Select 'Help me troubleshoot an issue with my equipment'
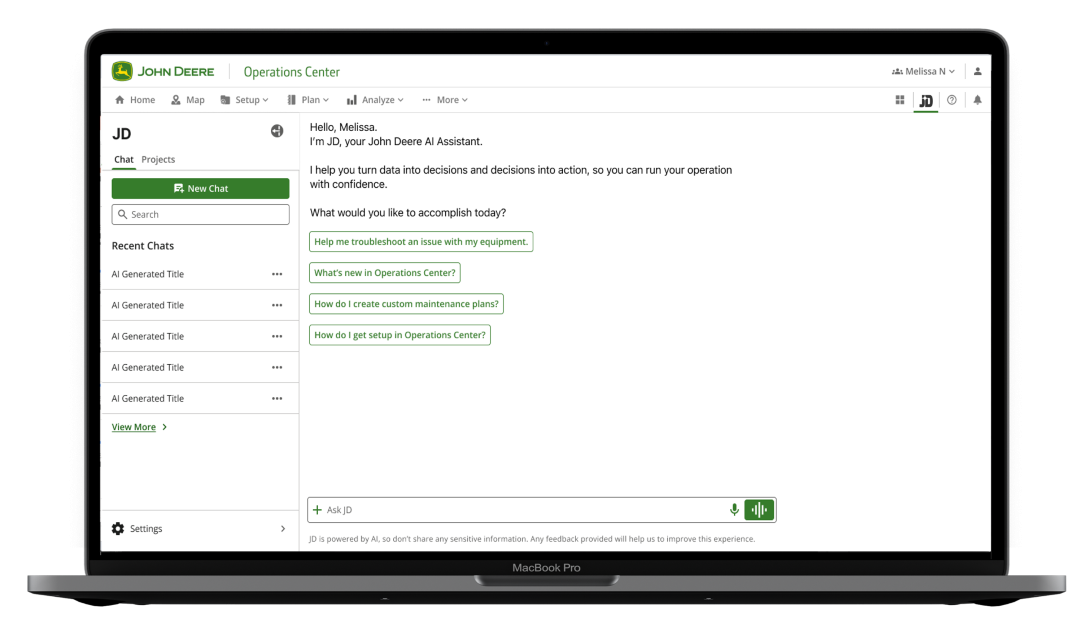Image resolution: width=1080 pixels, height=639 pixels. click(421, 242)
